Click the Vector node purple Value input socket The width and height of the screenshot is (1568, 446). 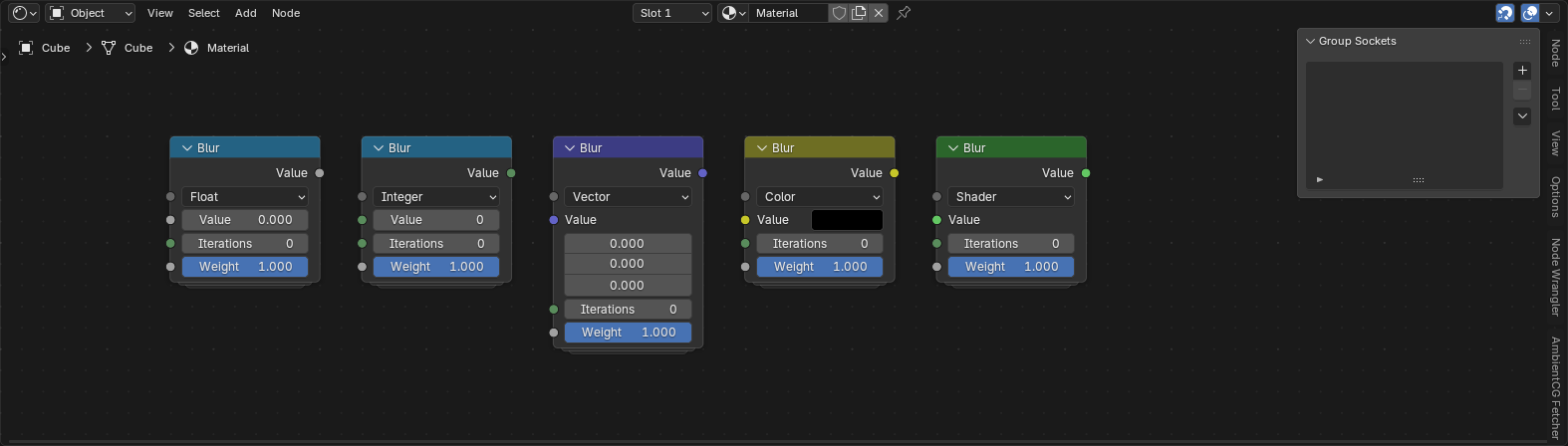click(554, 220)
